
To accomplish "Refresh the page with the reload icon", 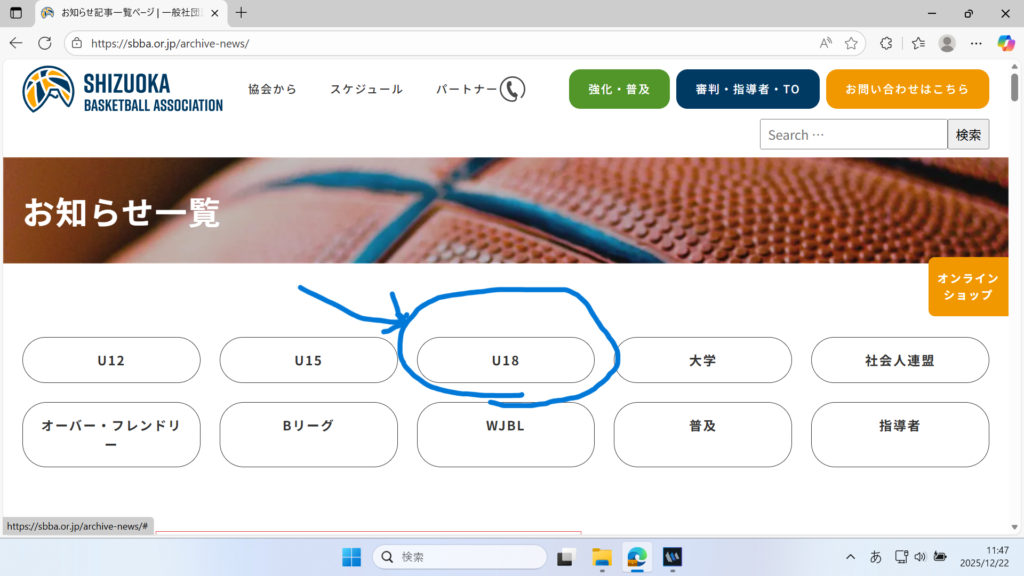I will [44, 43].
